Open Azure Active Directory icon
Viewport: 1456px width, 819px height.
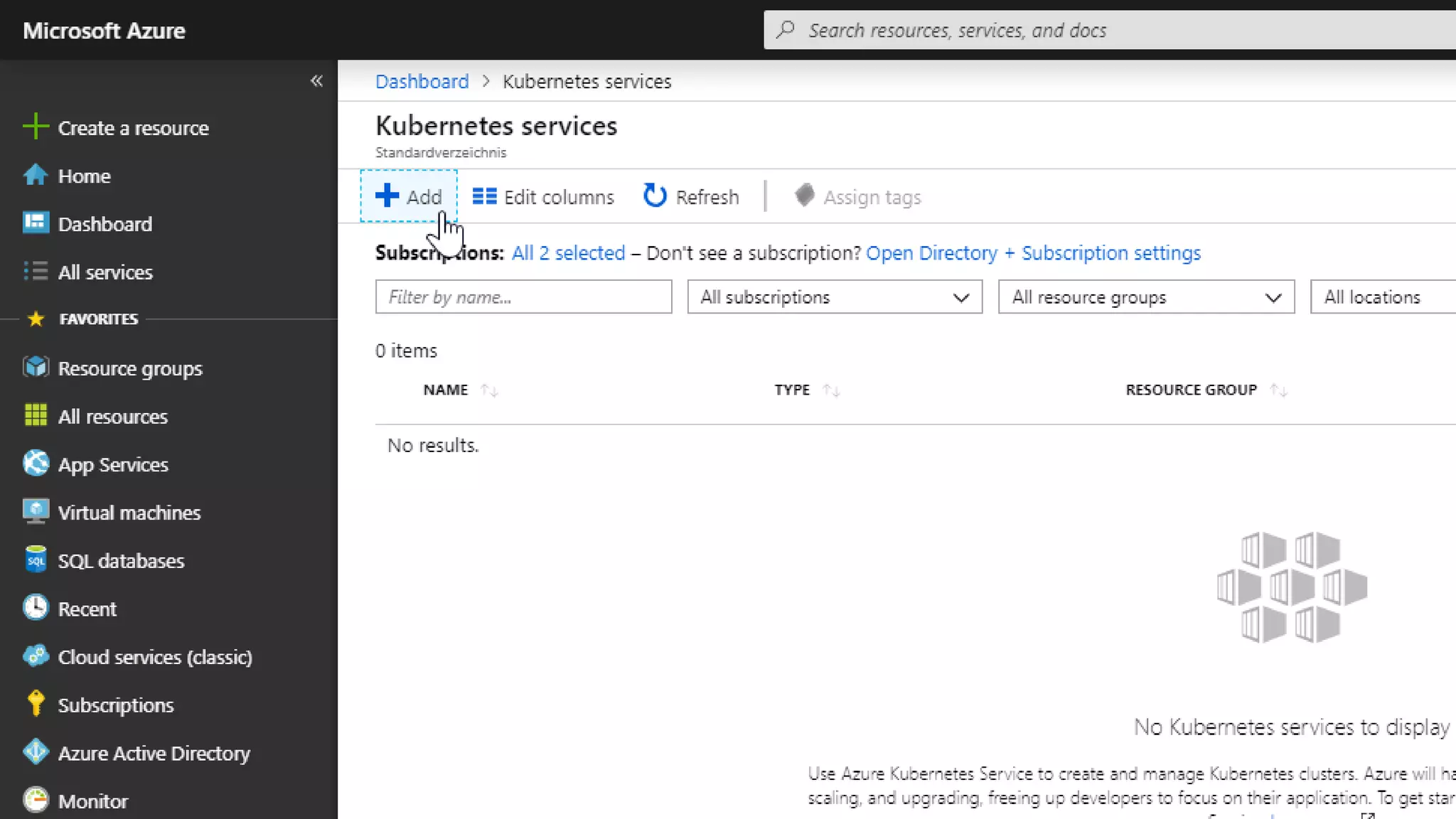click(x=35, y=752)
